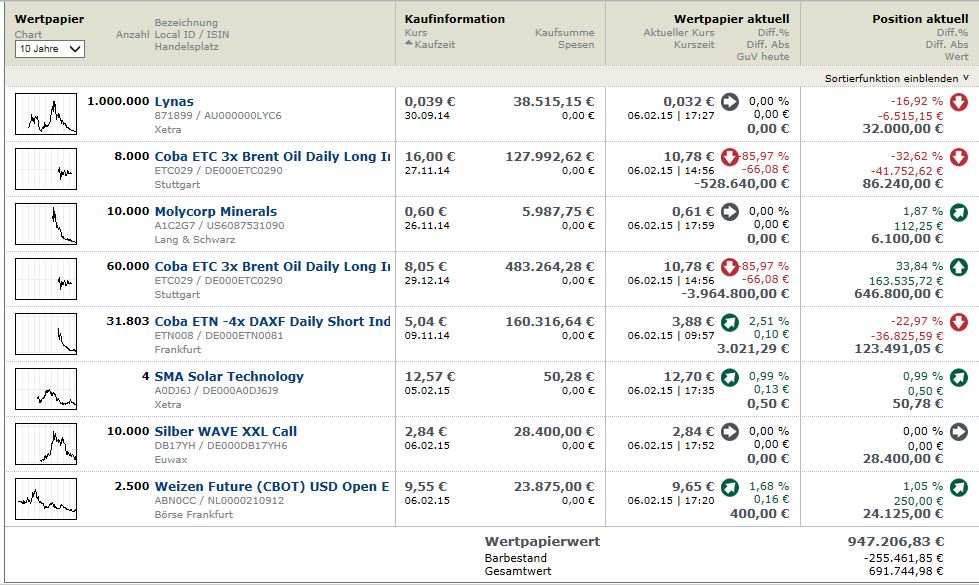The height and width of the screenshot is (585, 979).
Task: Open Weizen Future (CBOT) USD link
Action: click(x=272, y=486)
